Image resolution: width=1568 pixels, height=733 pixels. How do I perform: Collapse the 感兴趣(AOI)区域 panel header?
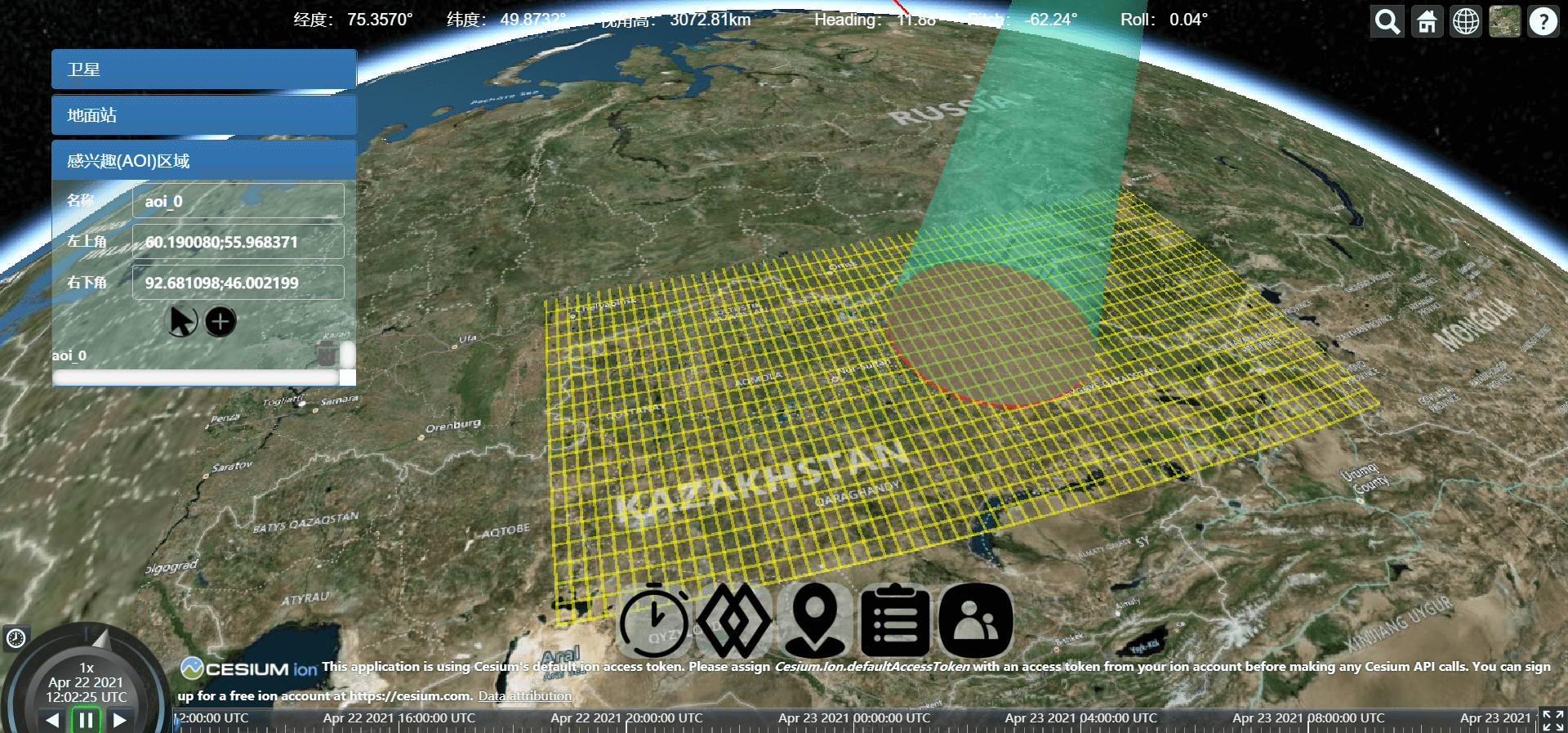coord(204,161)
